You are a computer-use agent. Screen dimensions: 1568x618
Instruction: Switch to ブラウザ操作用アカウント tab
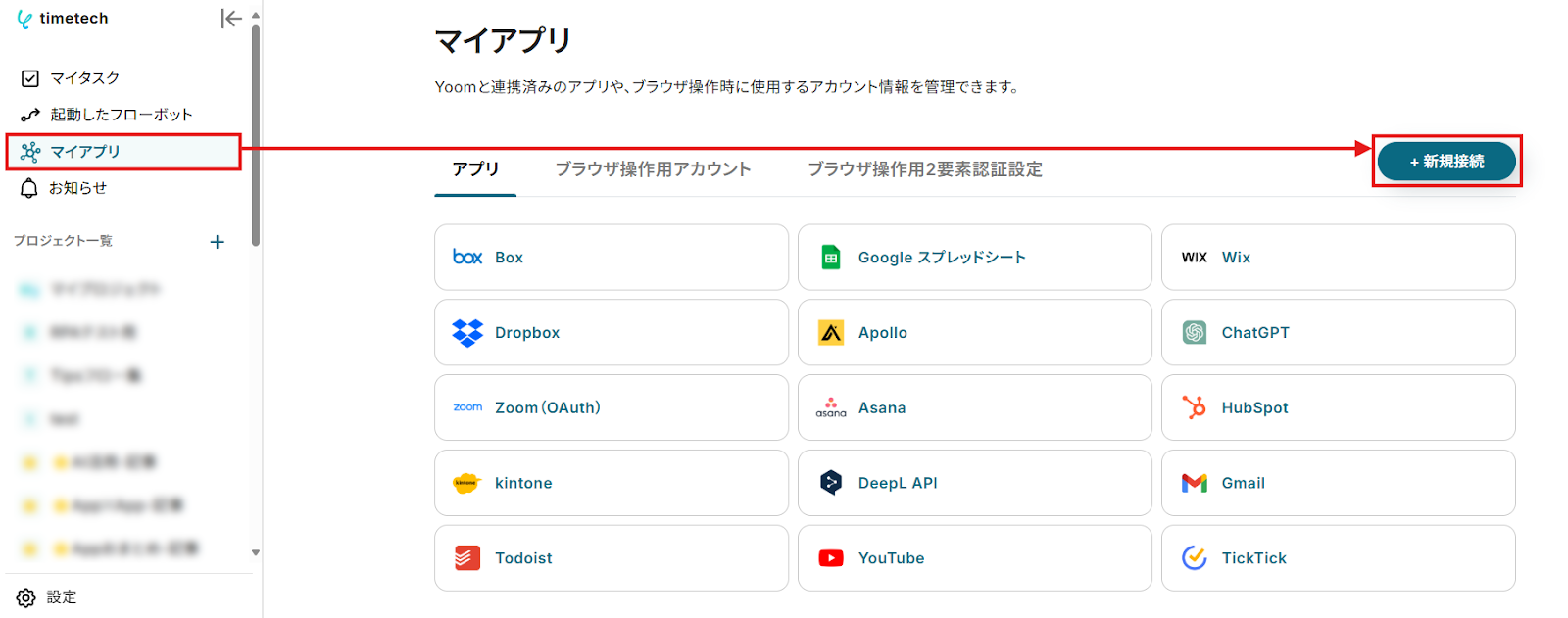(653, 169)
